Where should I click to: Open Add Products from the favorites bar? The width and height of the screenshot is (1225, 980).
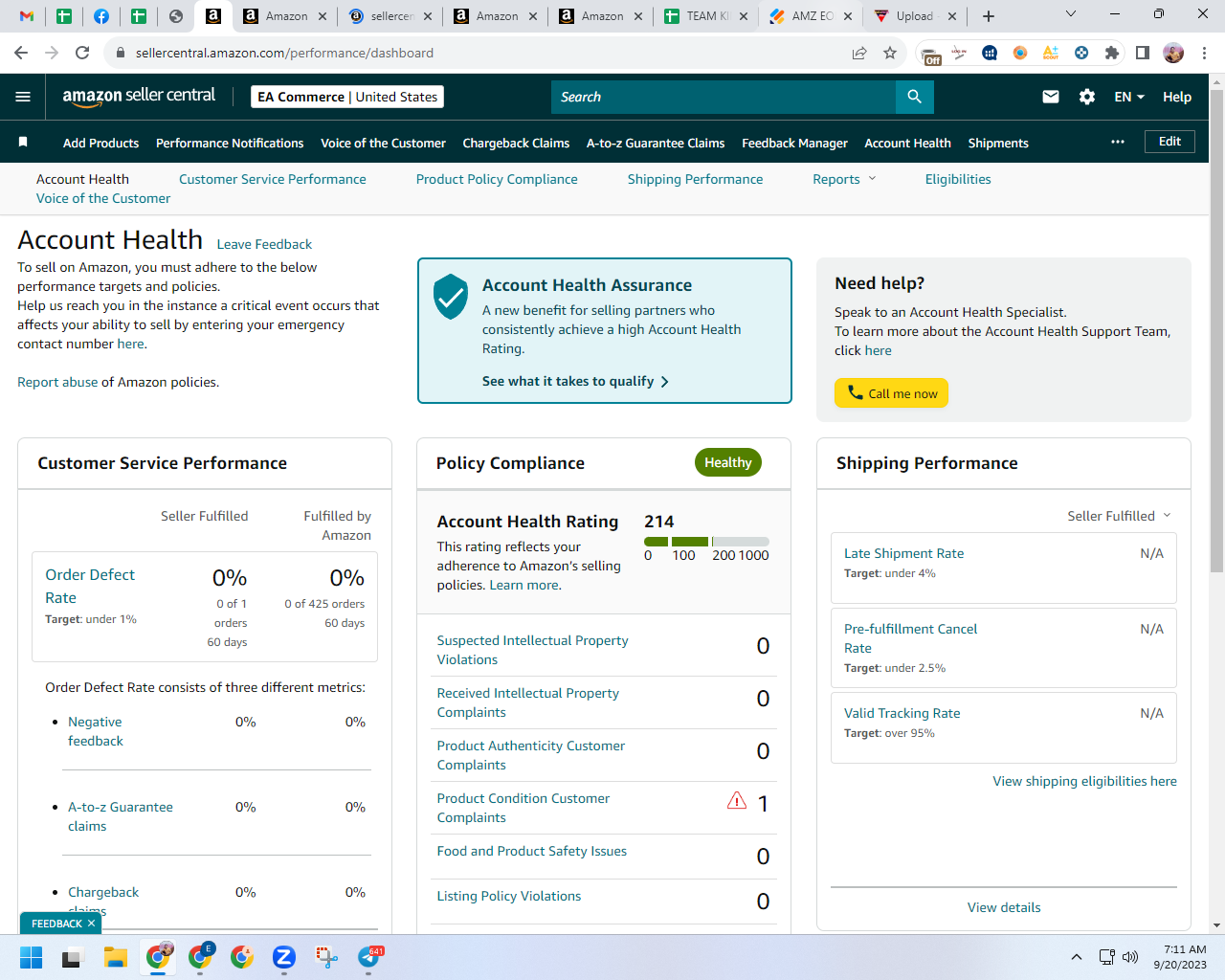[100, 143]
